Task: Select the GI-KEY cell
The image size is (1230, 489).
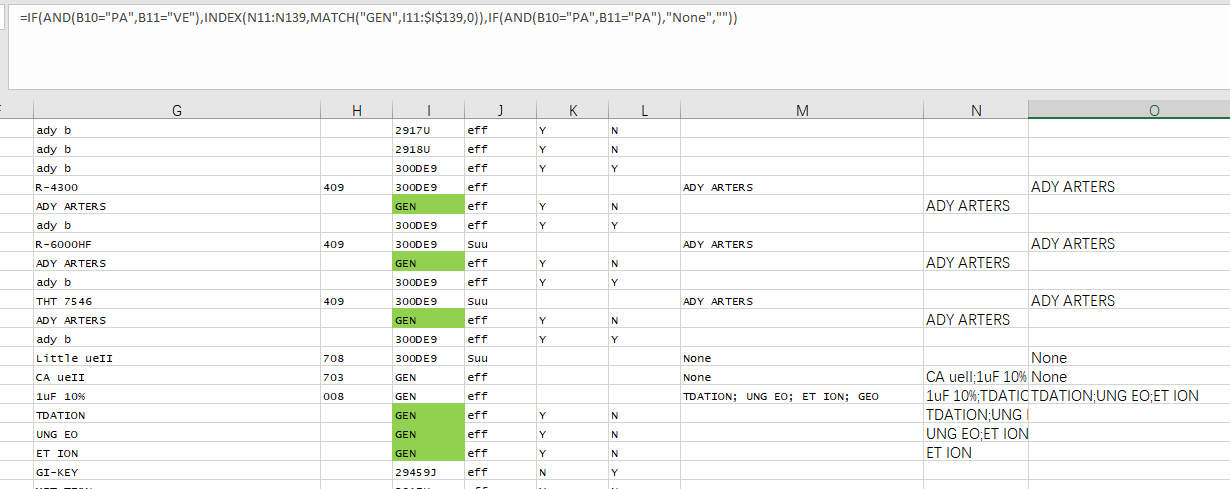Action: (177, 472)
